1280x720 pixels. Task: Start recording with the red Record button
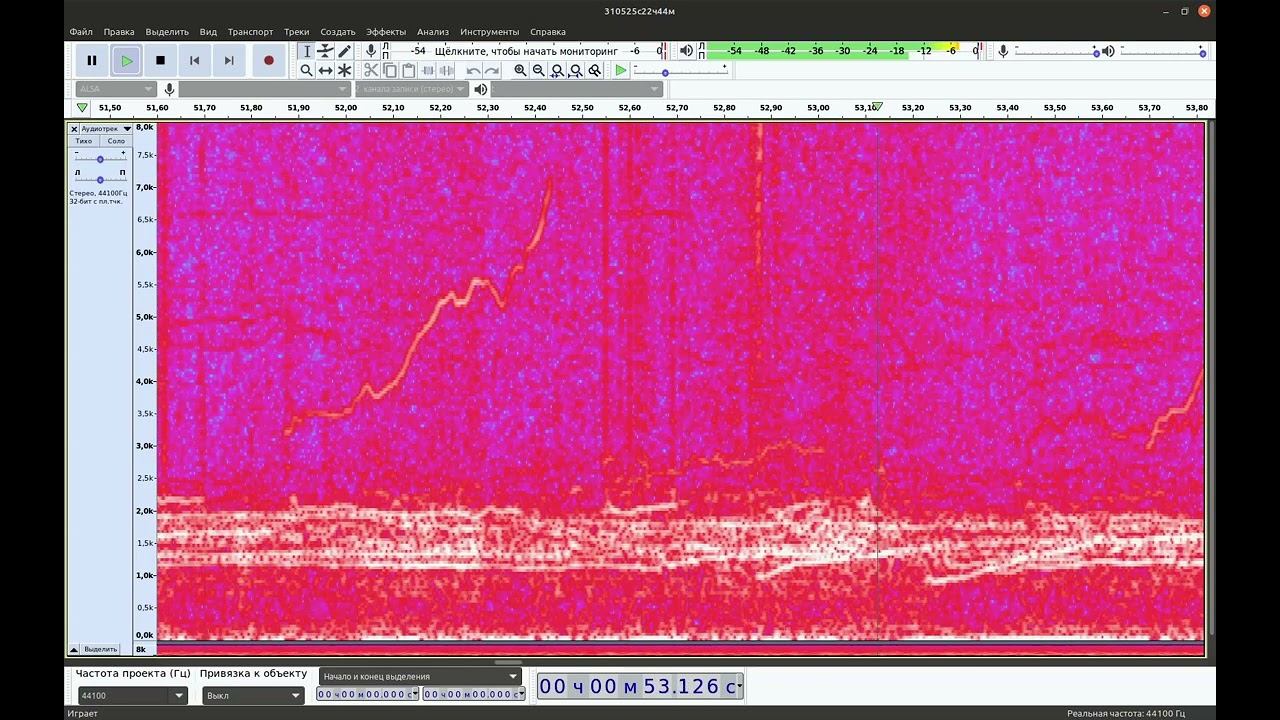(x=268, y=61)
